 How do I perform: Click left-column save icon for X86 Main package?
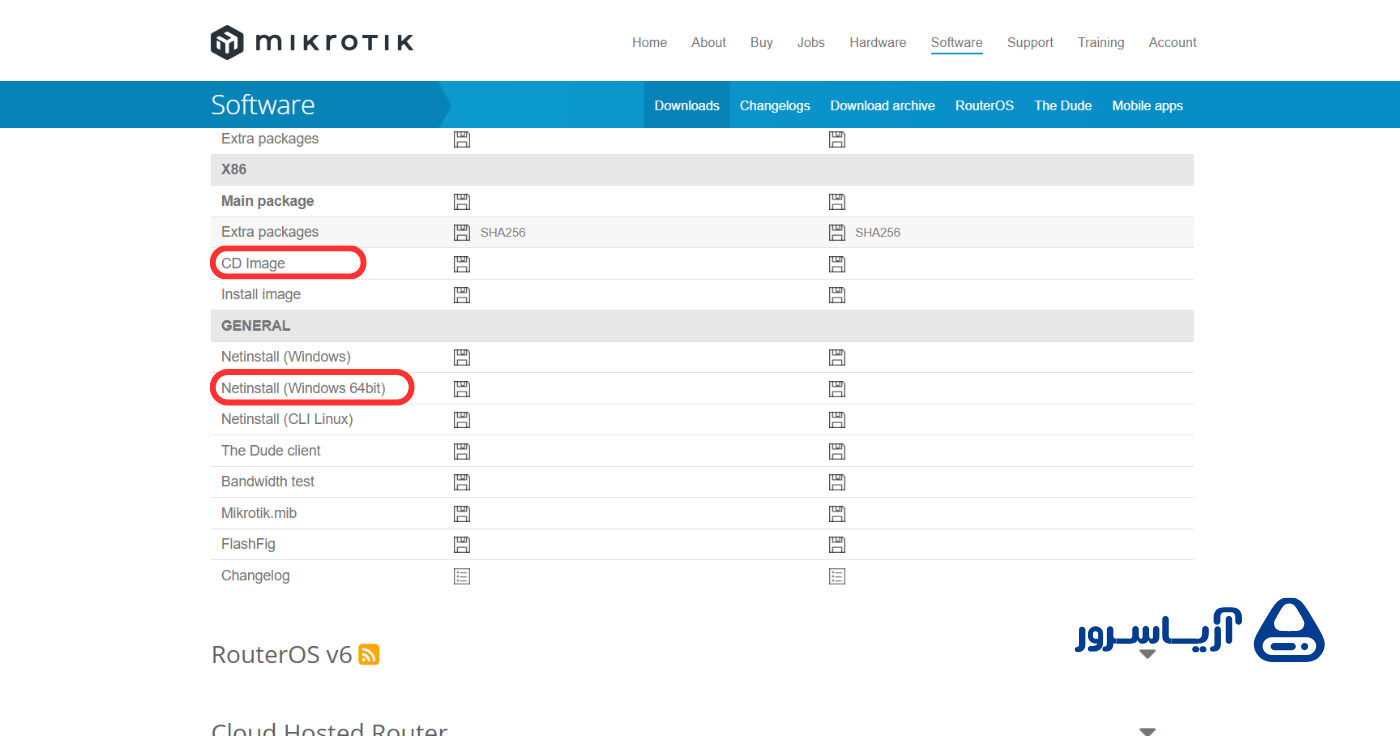click(462, 202)
